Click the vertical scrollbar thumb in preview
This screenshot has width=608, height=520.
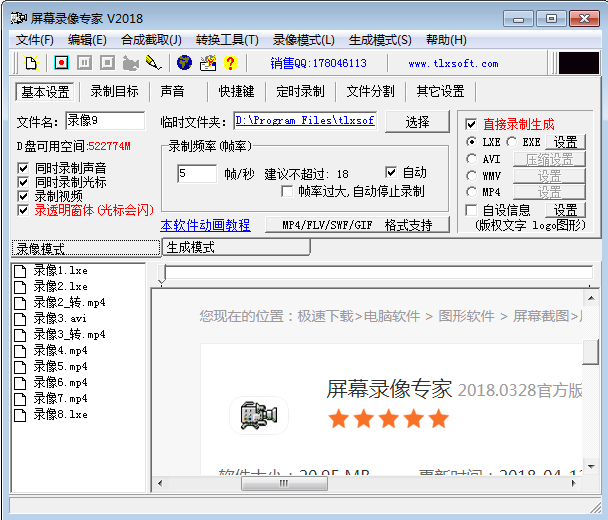pyautogui.click(x=591, y=352)
